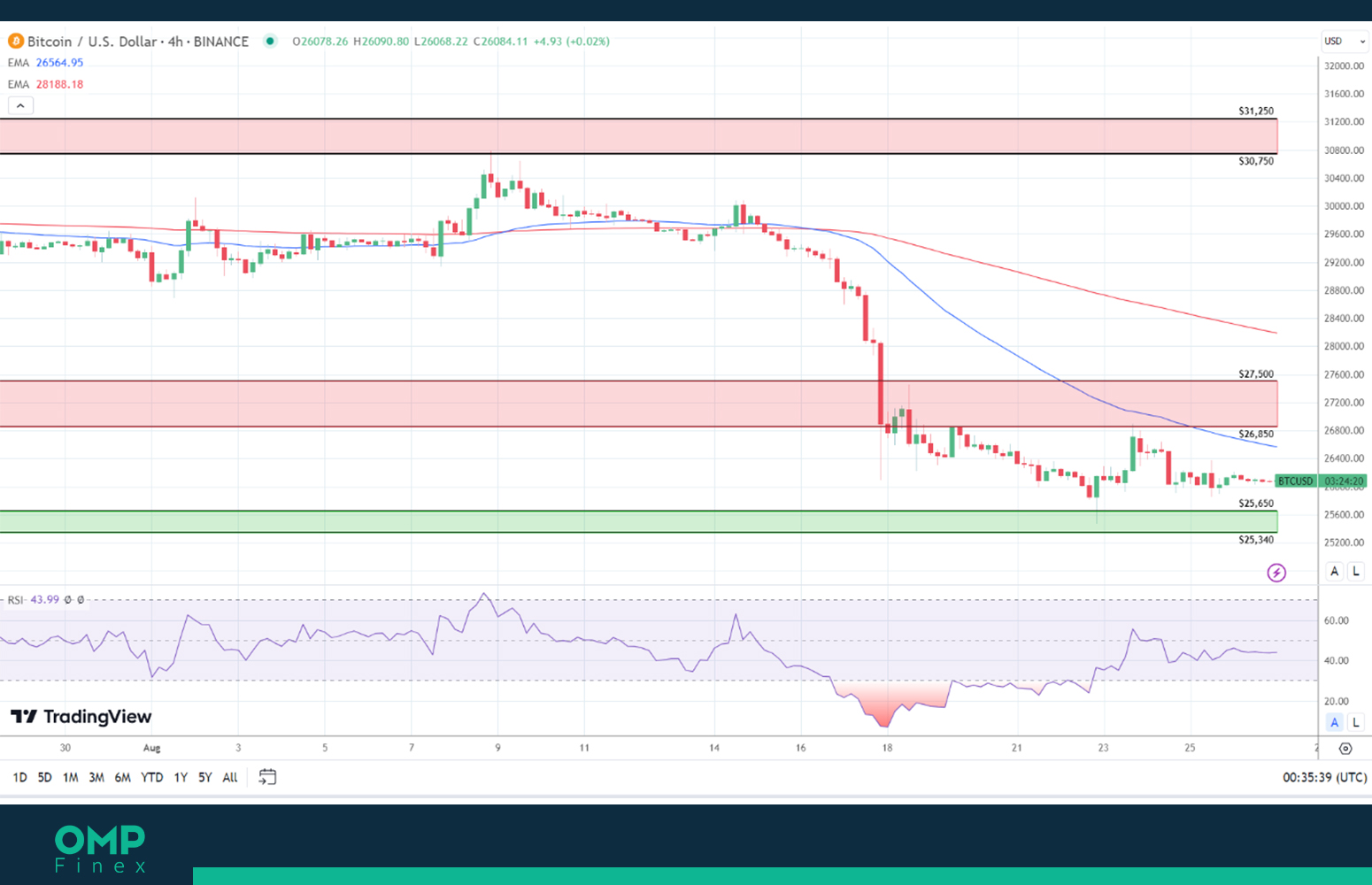Select the 6M date range
The width and height of the screenshot is (1372, 885).
(x=123, y=777)
